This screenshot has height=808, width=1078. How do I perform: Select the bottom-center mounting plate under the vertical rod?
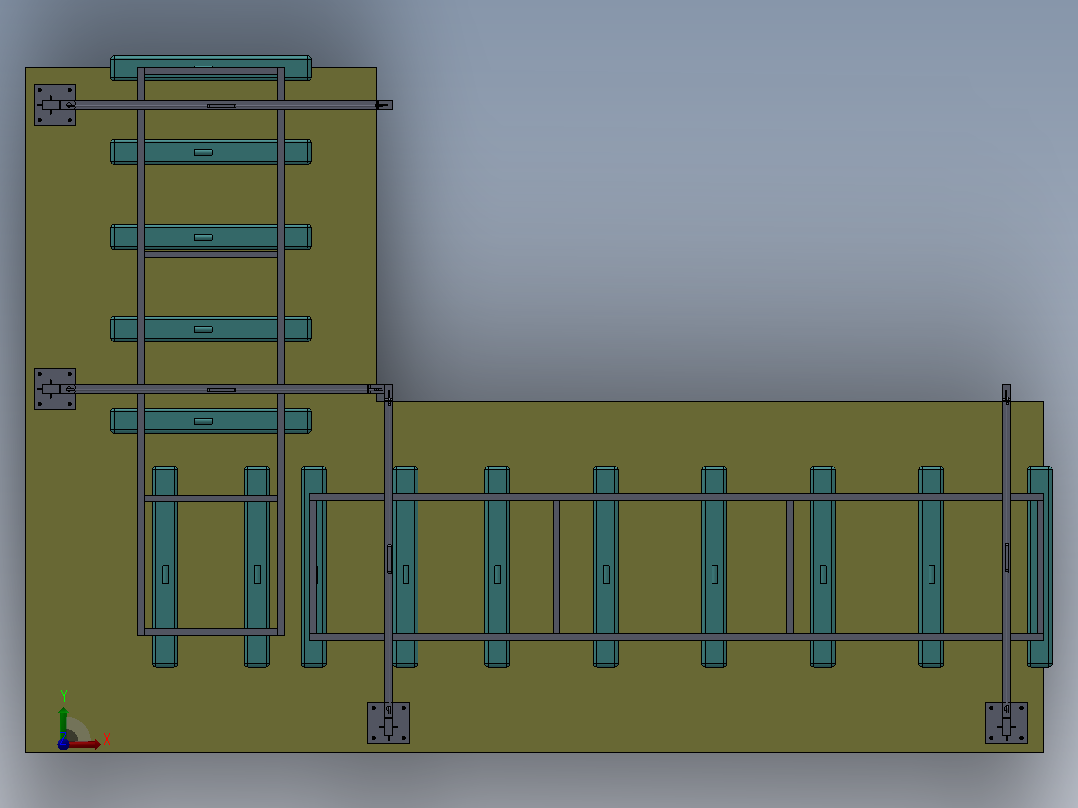[x=388, y=723]
